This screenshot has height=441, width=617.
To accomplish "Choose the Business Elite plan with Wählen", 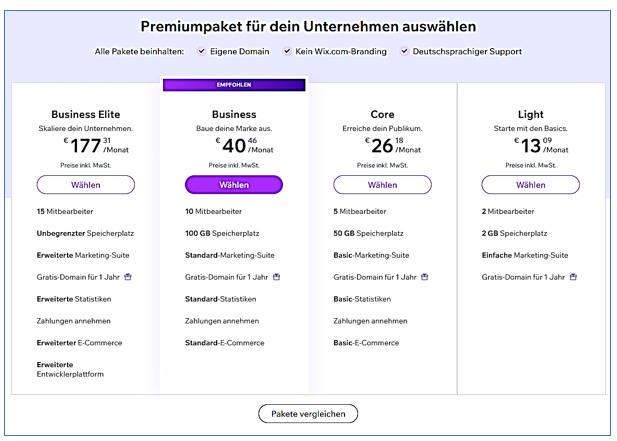I will click(86, 185).
